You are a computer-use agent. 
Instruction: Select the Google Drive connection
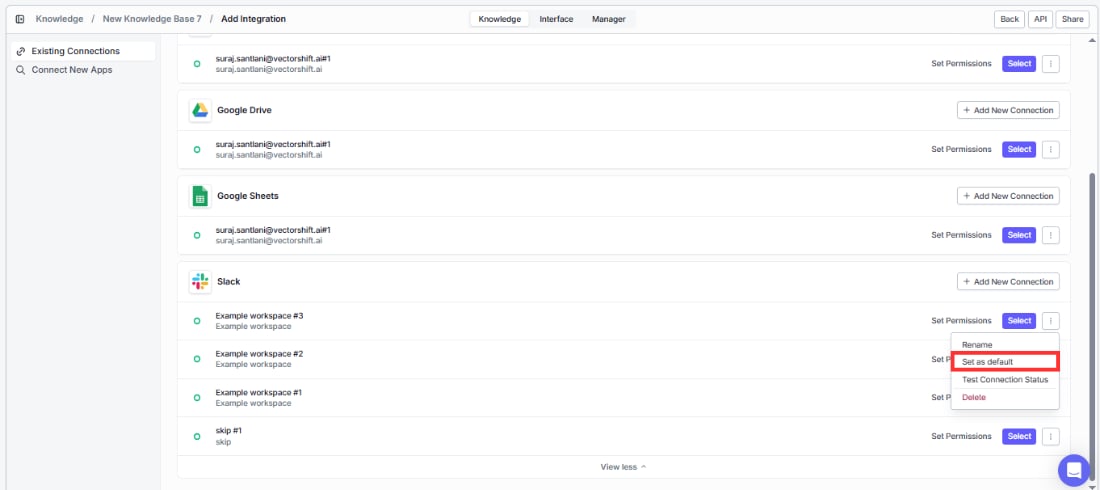coord(1019,150)
